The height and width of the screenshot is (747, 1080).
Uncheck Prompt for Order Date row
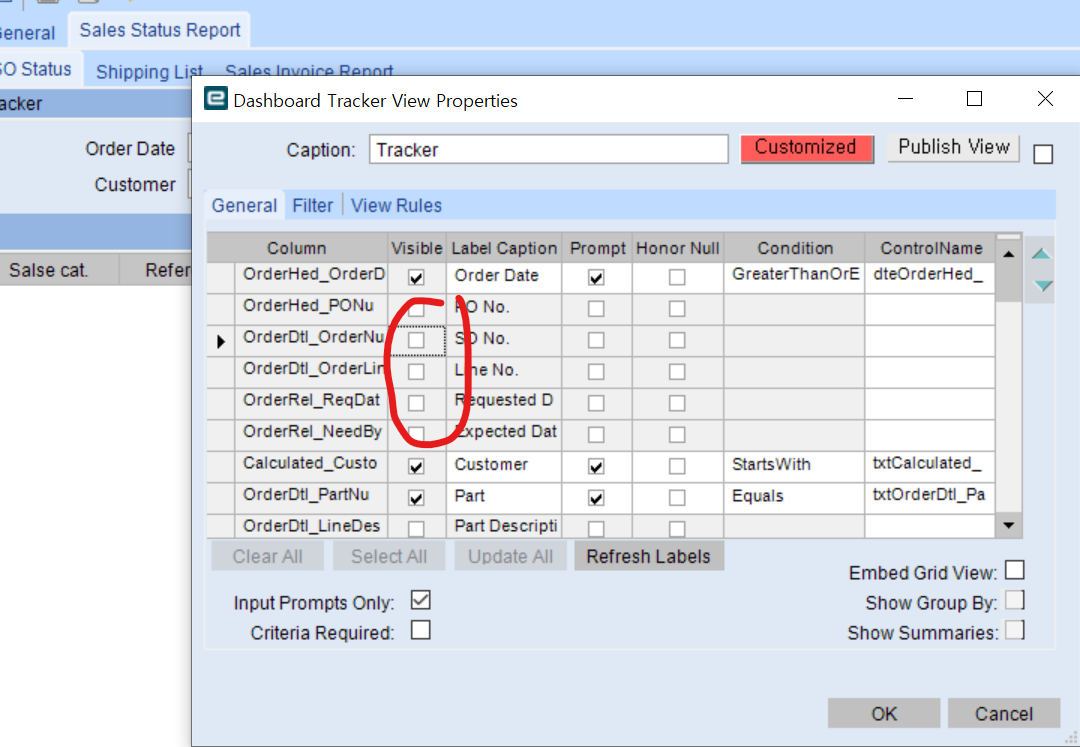pos(596,277)
